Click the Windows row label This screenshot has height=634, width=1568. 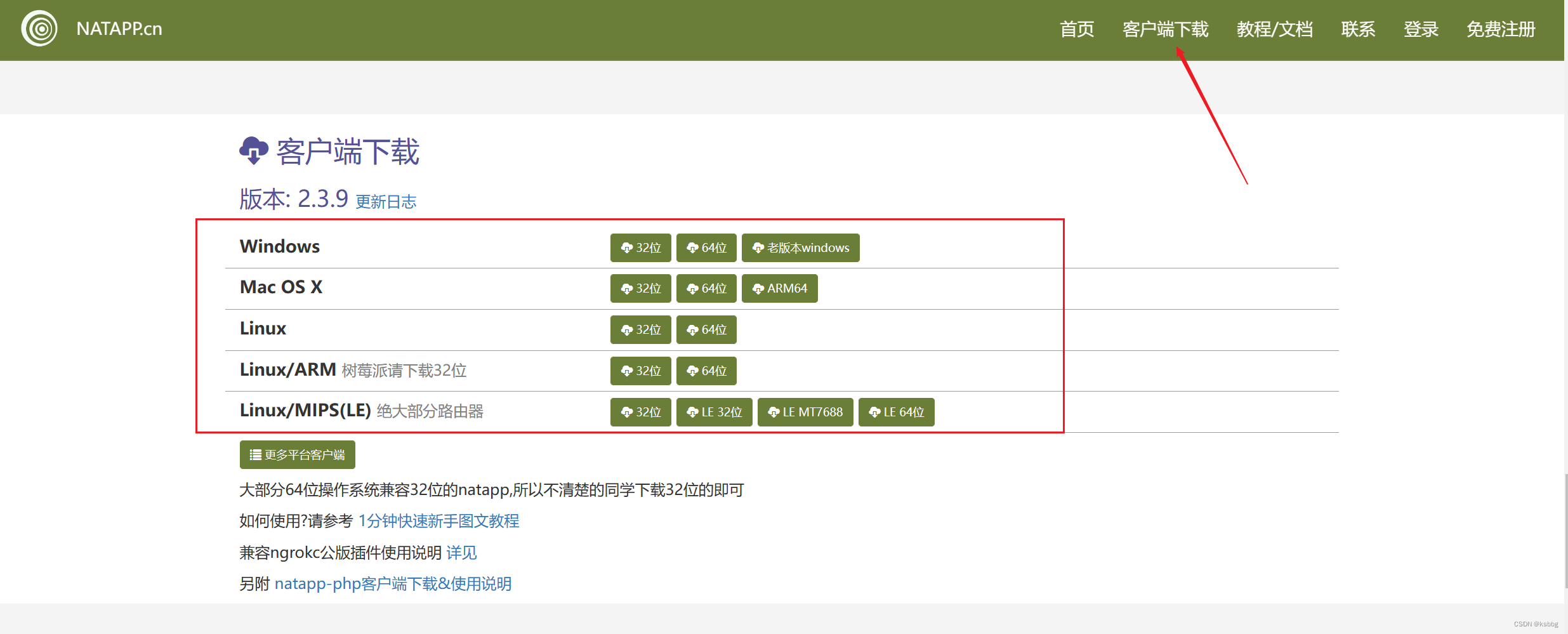pyautogui.click(x=280, y=246)
